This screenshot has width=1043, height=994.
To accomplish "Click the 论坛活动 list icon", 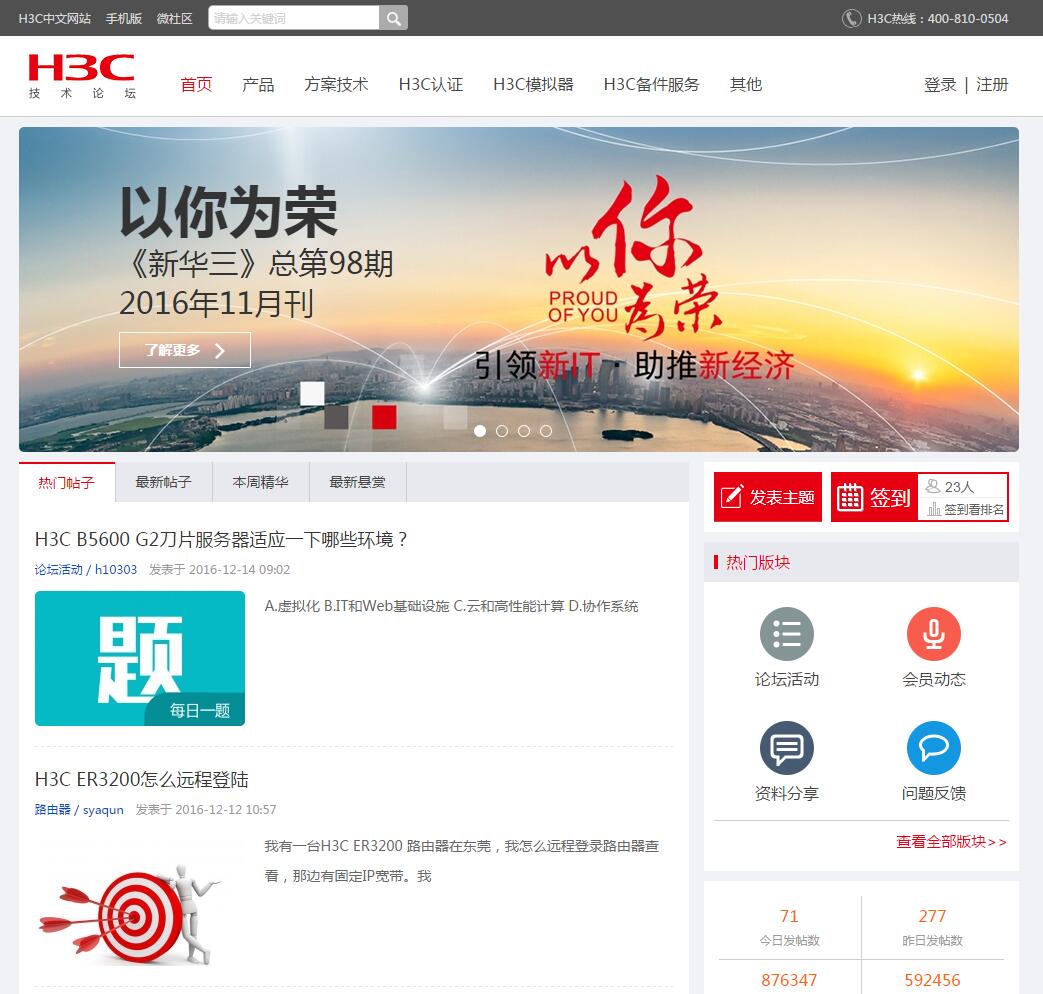I will pyautogui.click(x=786, y=634).
